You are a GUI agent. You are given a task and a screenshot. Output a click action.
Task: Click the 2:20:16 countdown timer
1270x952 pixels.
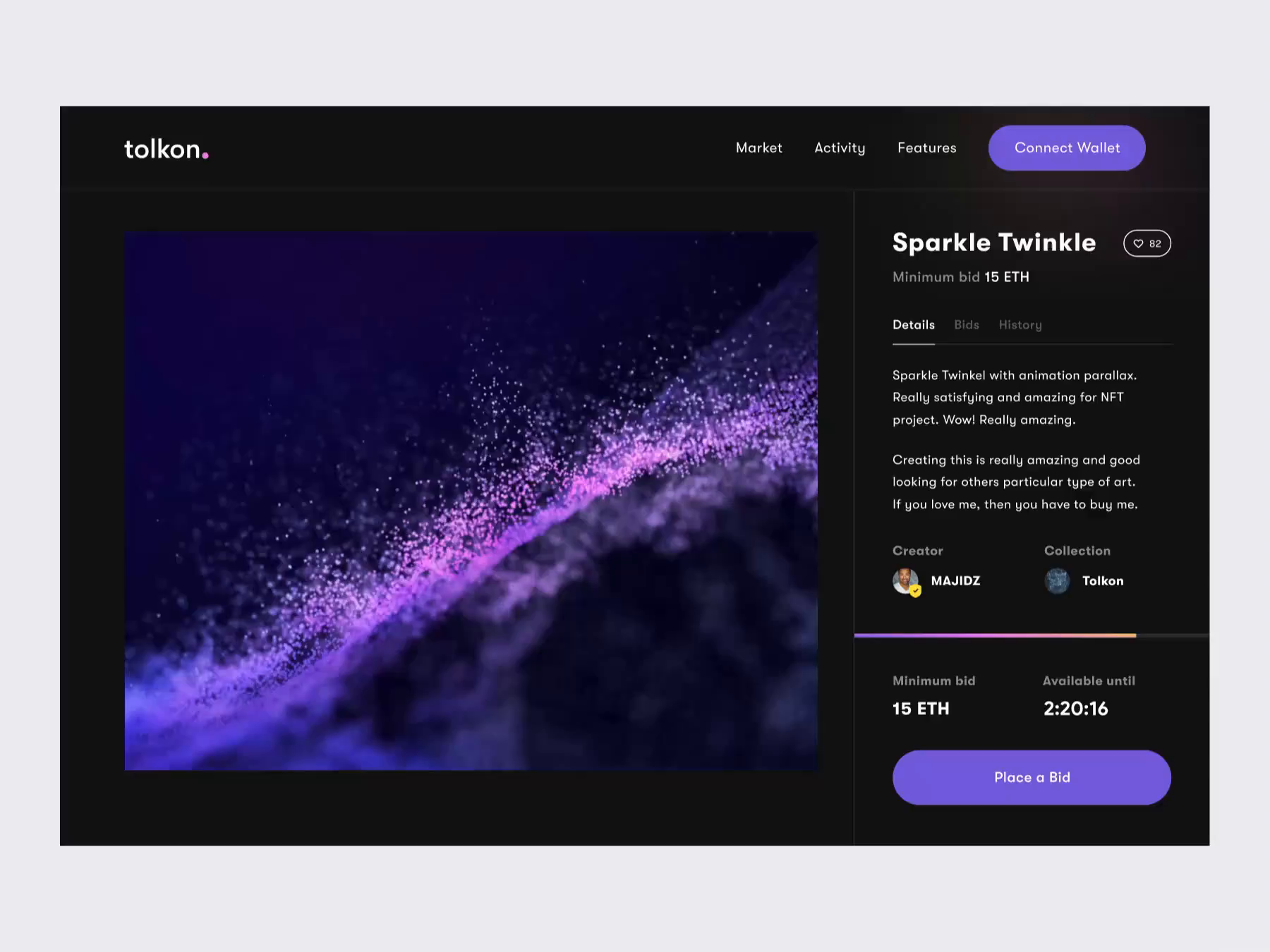tap(1076, 709)
